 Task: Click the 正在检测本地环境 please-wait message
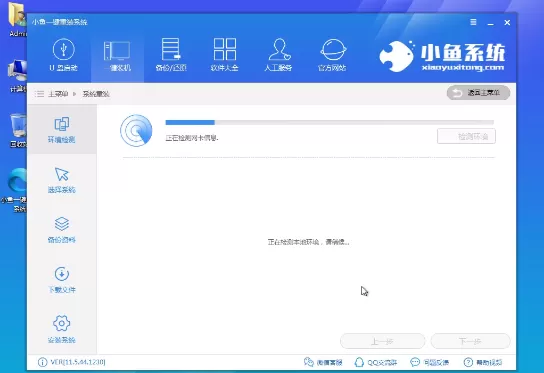308,242
